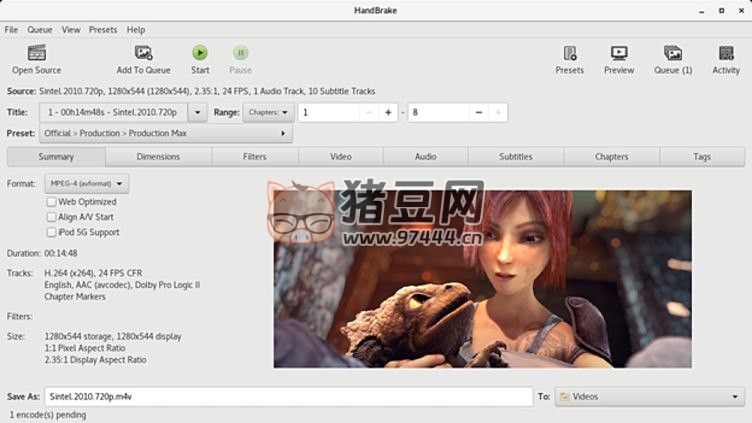Click the Add To Queue icon
This screenshot has width=752, height=423.
tap(143, 53)
